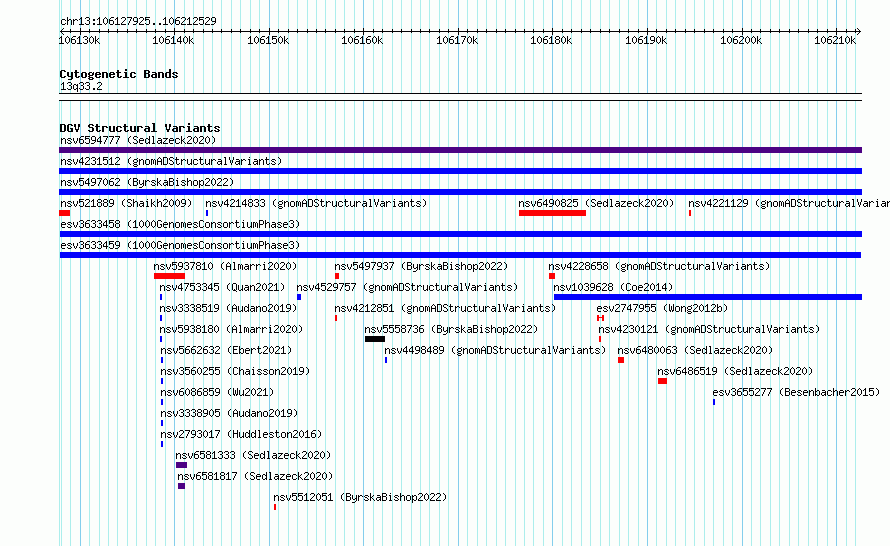This screenshot has width=890, height=546.
Task: Select the red bar under nsv6490825
Action: click(552, 213)
